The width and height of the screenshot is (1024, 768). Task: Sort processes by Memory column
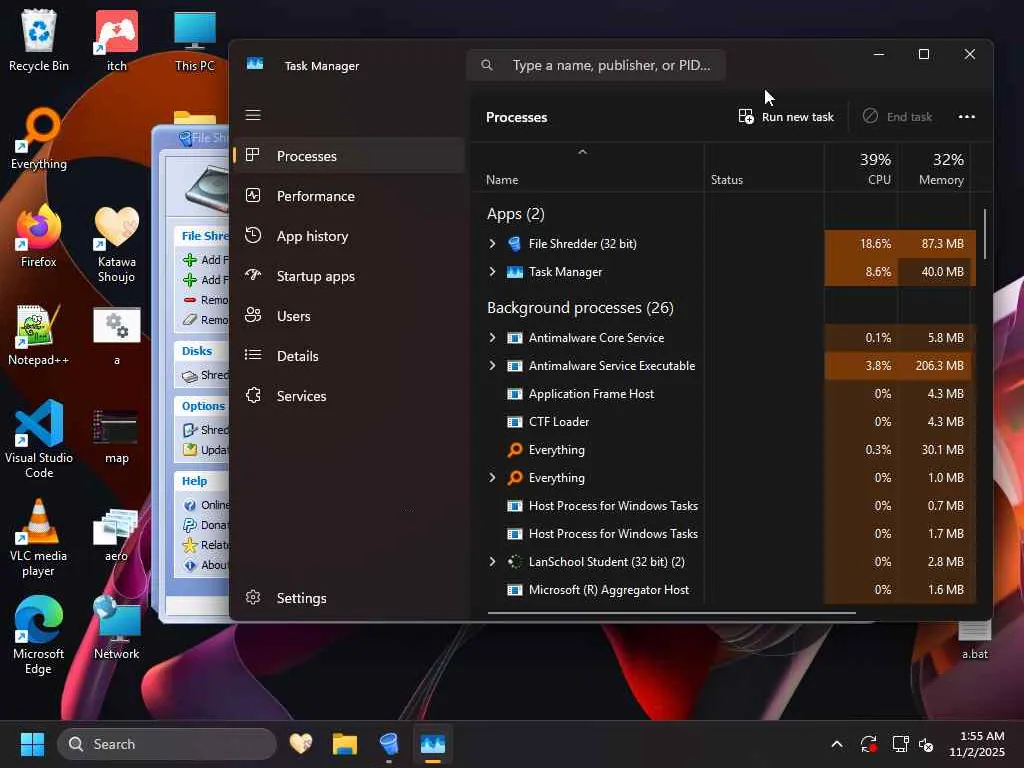point(935,168)
